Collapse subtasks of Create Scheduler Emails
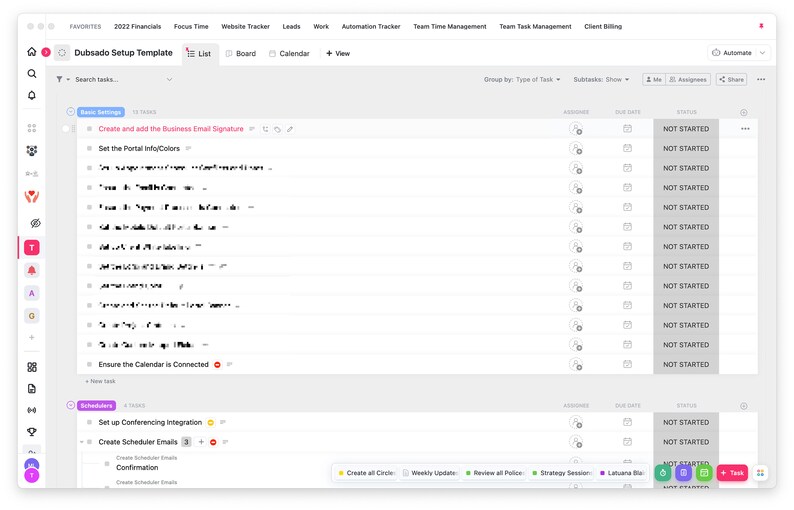This screenshot has width=794, height=510. [x=82, y=442]
